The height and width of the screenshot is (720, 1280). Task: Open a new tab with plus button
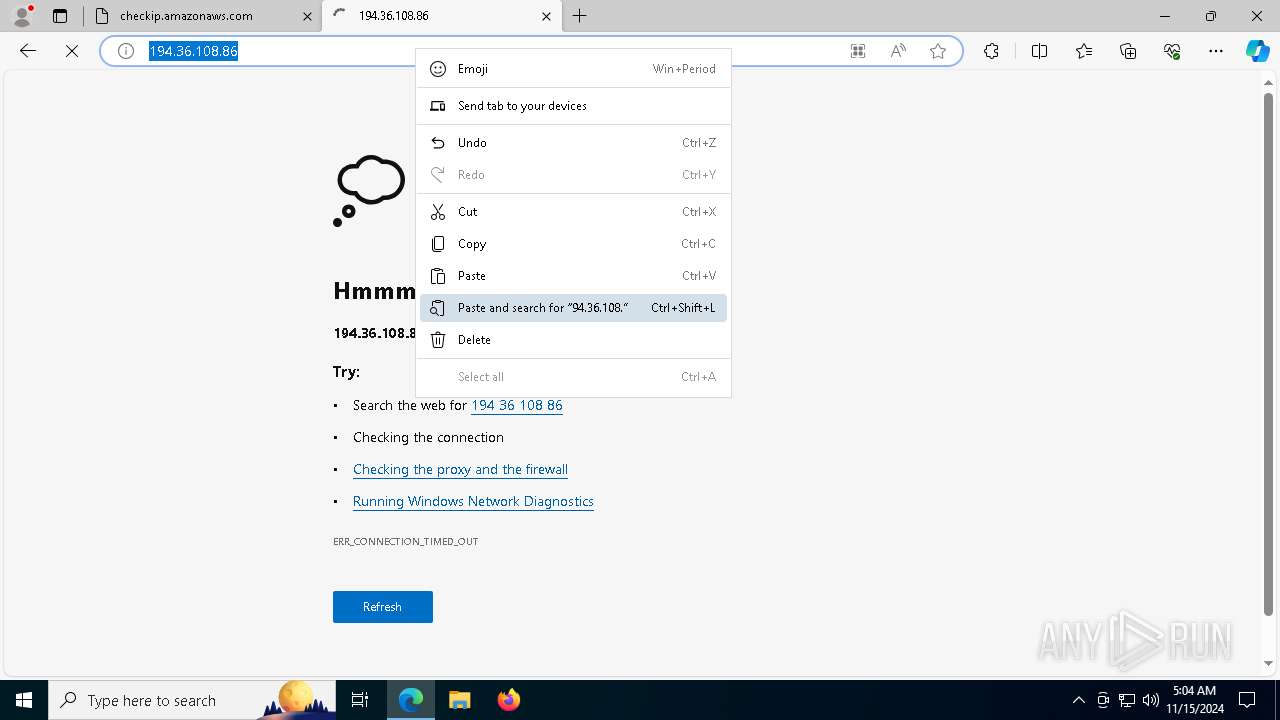580,16
